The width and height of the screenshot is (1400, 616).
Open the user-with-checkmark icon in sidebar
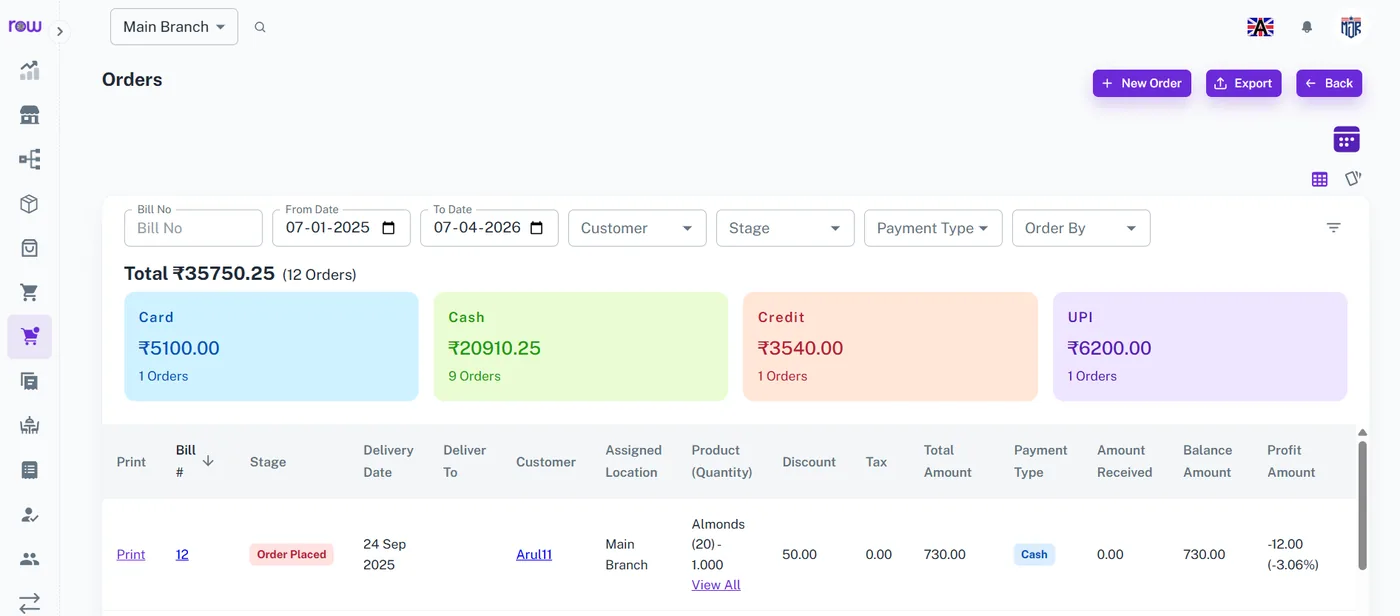tap(29, 514)
